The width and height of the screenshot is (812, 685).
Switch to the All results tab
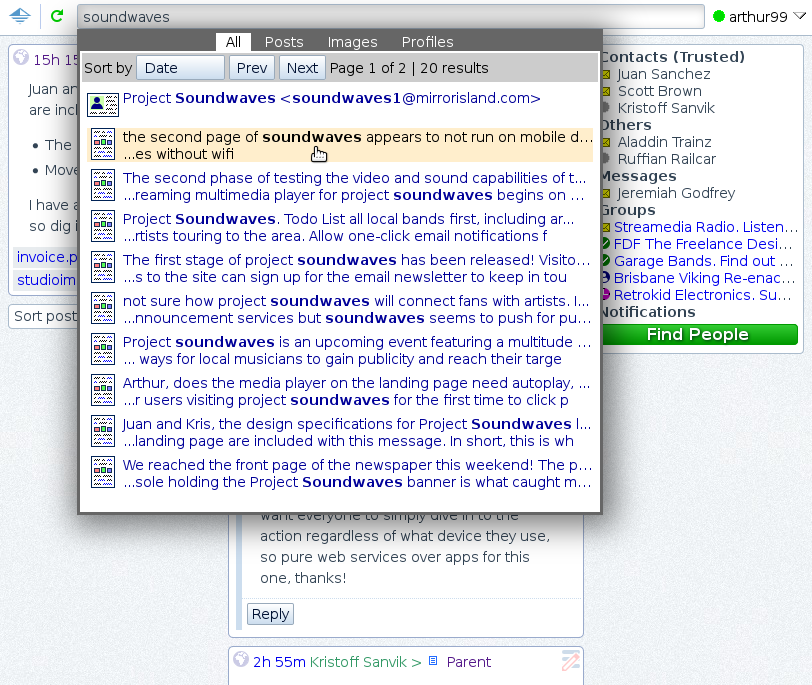click(x=233, y=42)
